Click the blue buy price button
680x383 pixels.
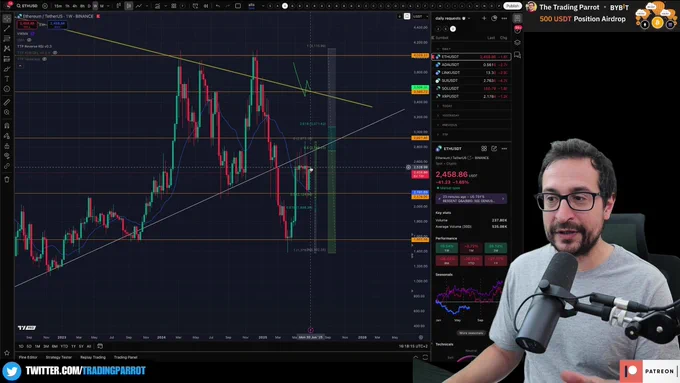tap(57, 25)
